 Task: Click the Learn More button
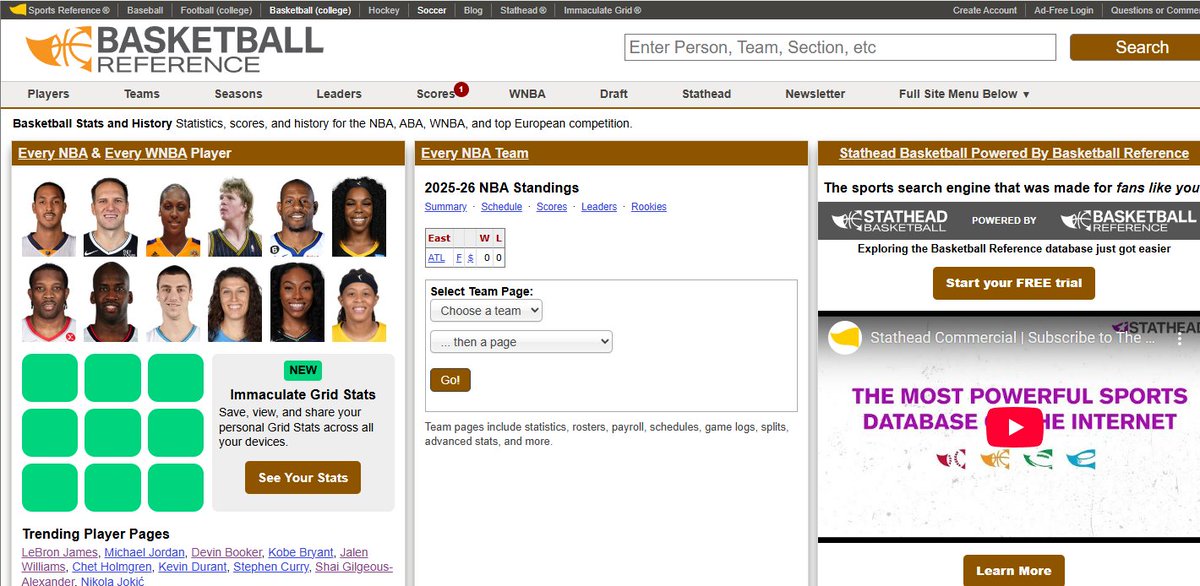pos(1014,571)
